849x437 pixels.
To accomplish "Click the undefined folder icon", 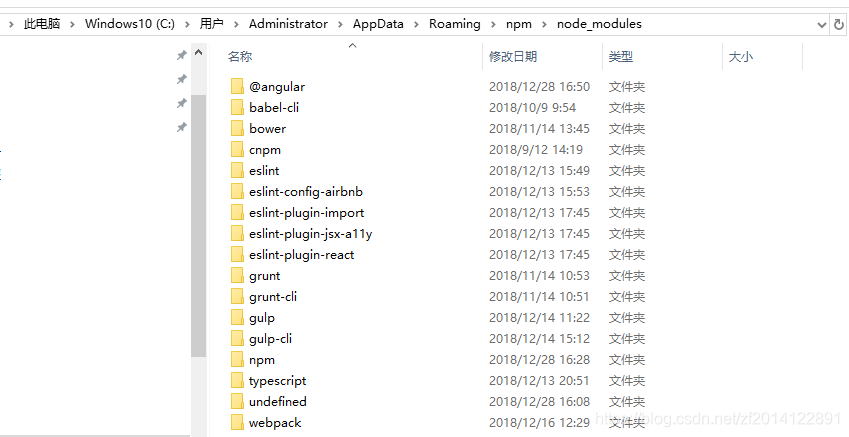I will click(237, 402).
